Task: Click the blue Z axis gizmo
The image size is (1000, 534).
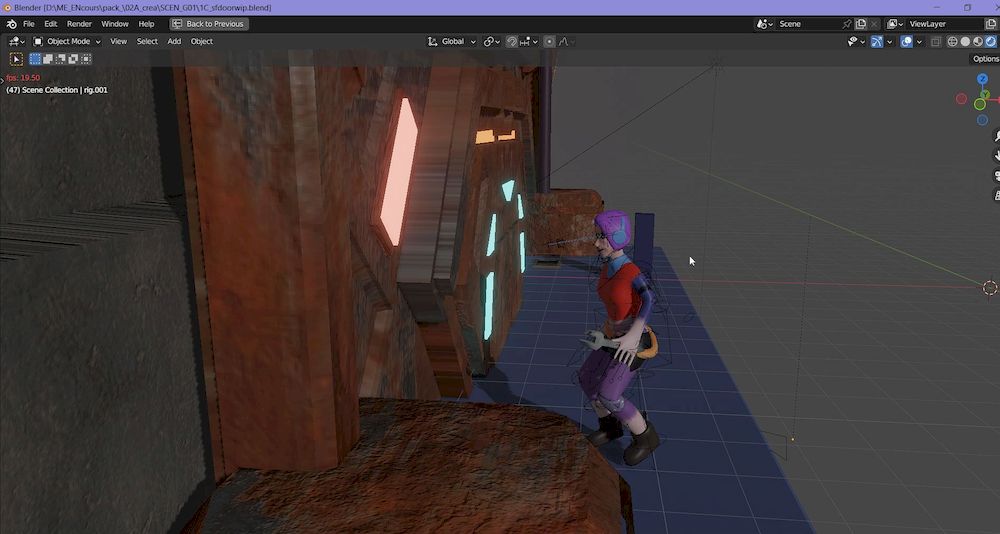Action: 982,79
